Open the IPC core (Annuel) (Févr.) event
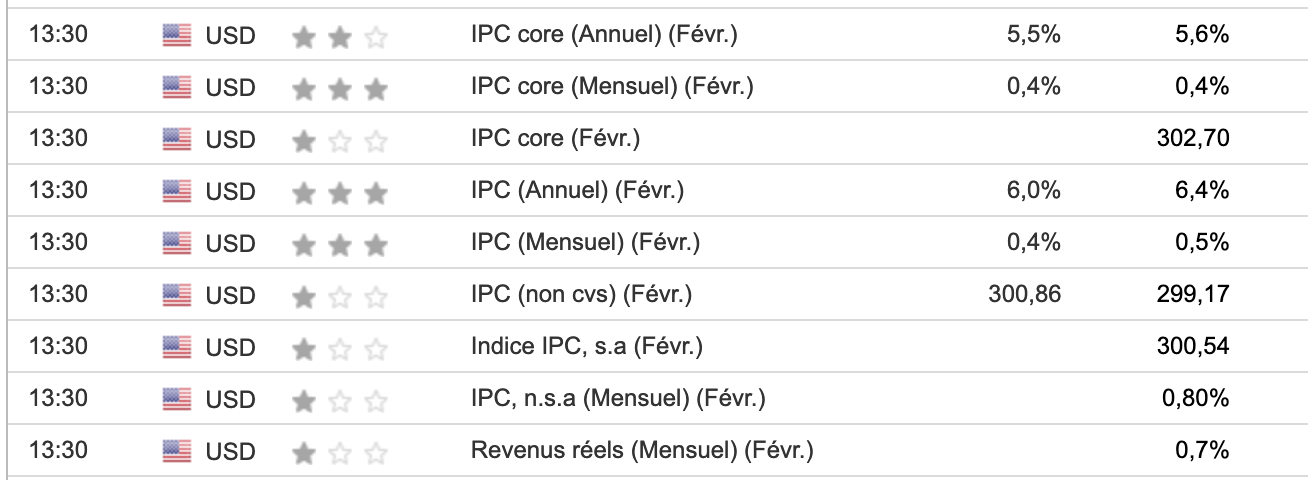This screenshot has height=480, width=1308. [604, 36]
